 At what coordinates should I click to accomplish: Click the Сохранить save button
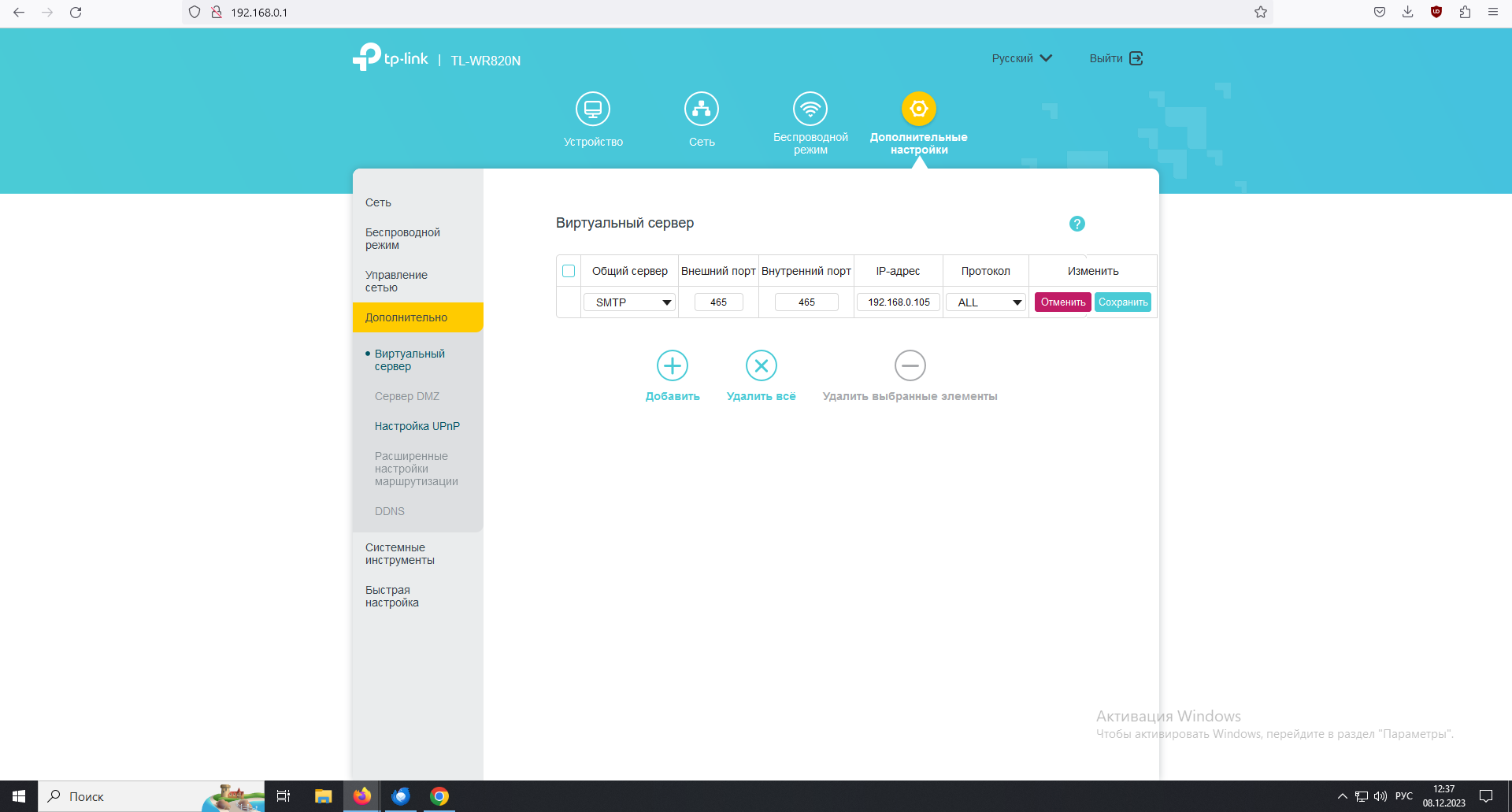[1123, 302]
